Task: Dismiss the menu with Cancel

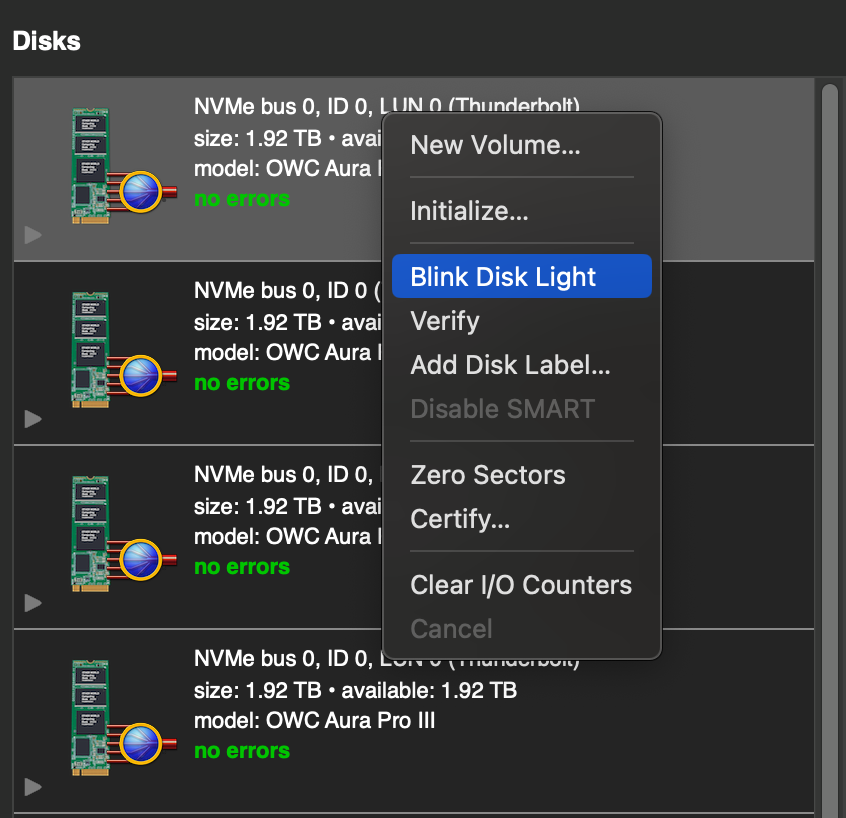Action: pyautogui.click(x=451, y=629)
